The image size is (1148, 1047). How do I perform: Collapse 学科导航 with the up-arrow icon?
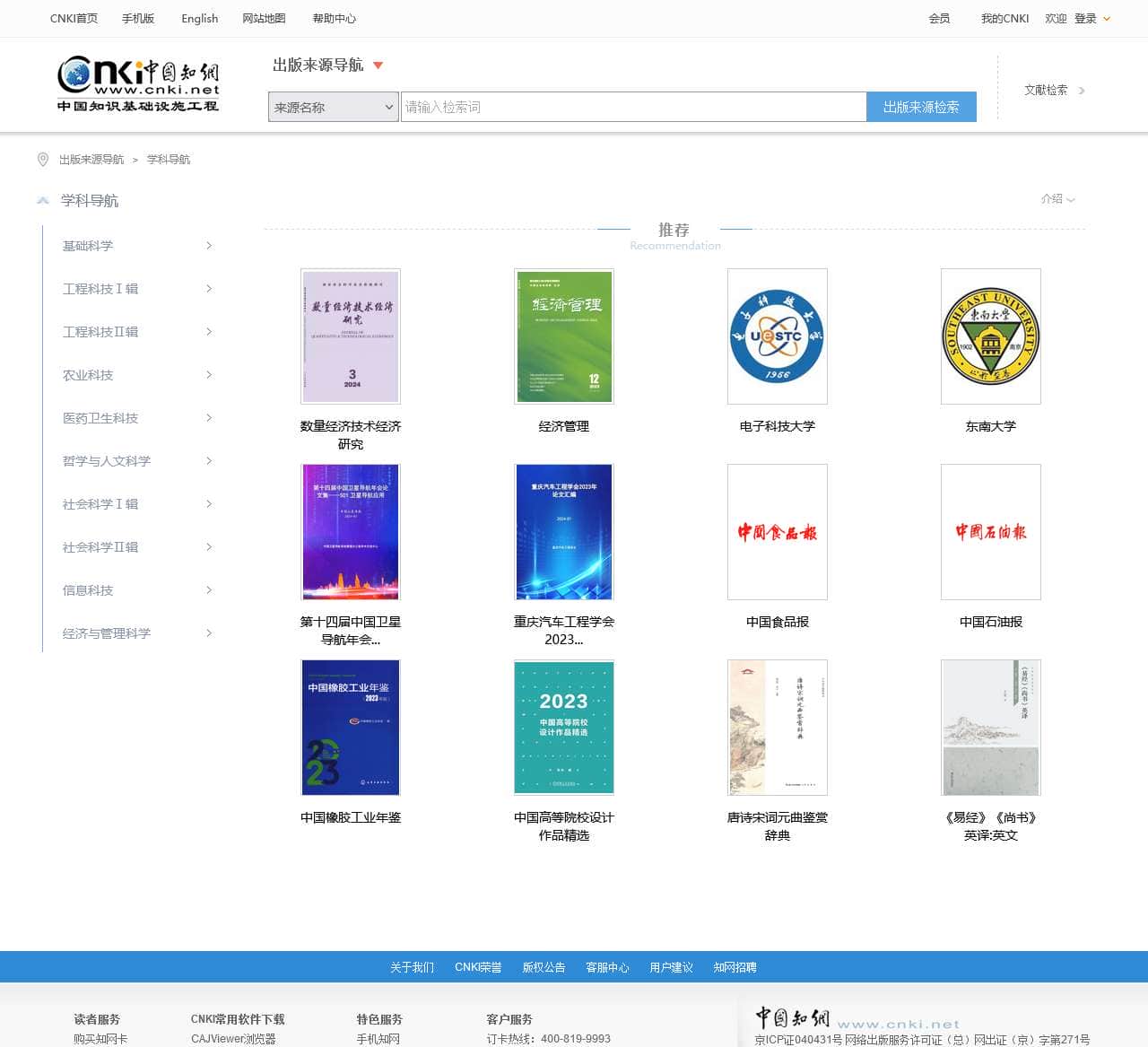tap(43, 200)
